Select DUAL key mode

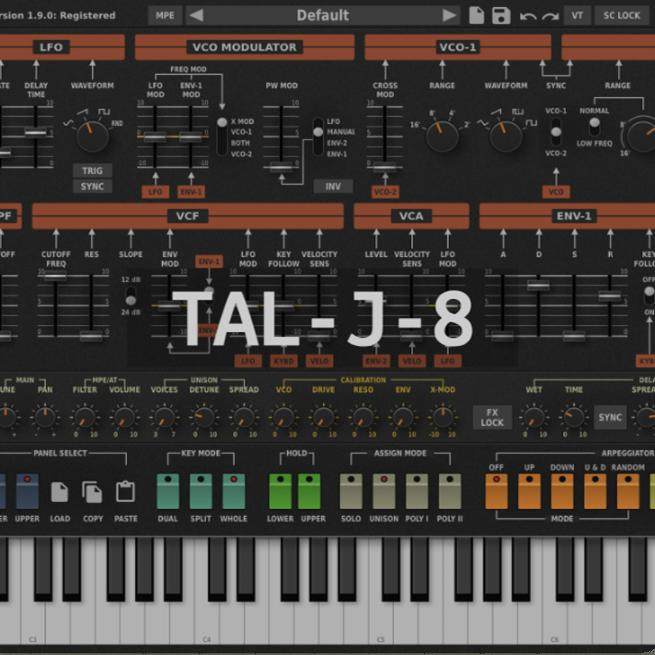[x=168, y=491]
